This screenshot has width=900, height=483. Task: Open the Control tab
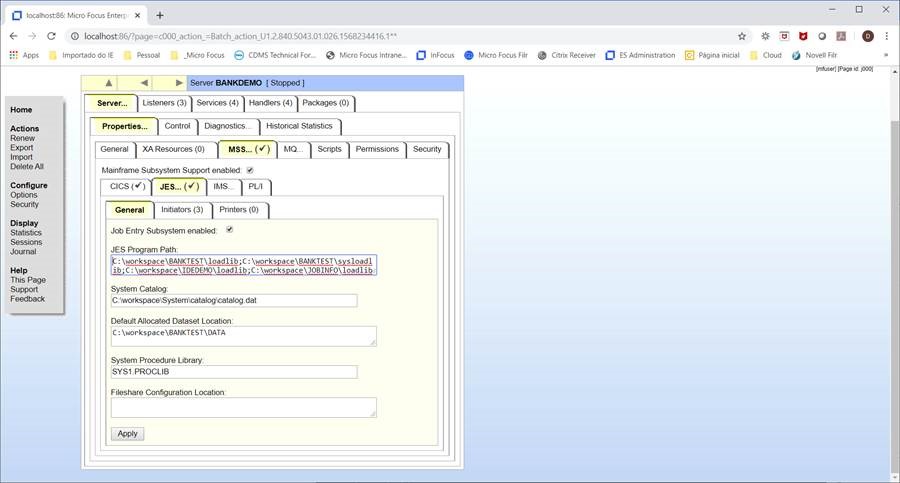(177, 126)
